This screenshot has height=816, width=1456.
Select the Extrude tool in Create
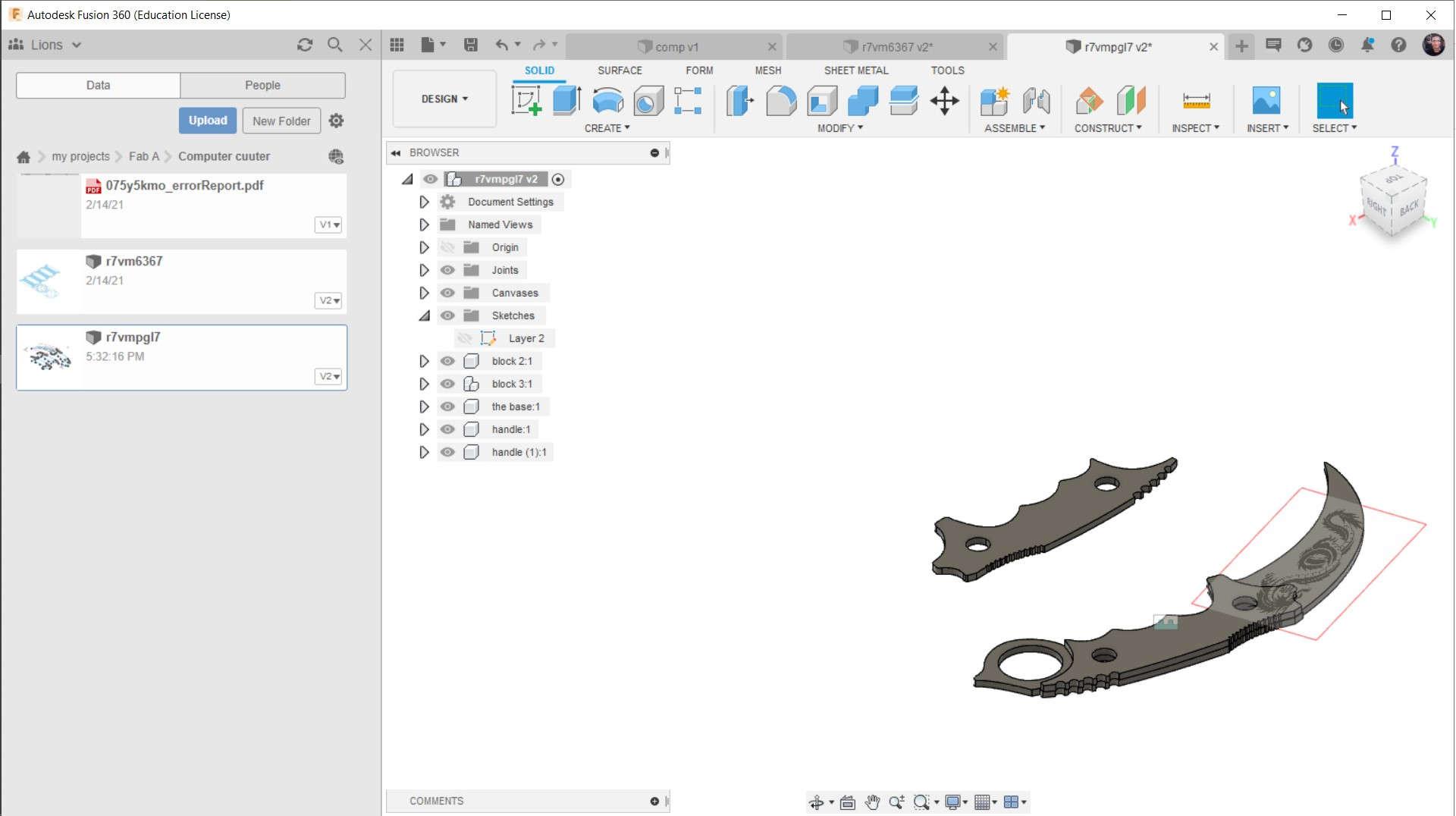pos(566,101)
